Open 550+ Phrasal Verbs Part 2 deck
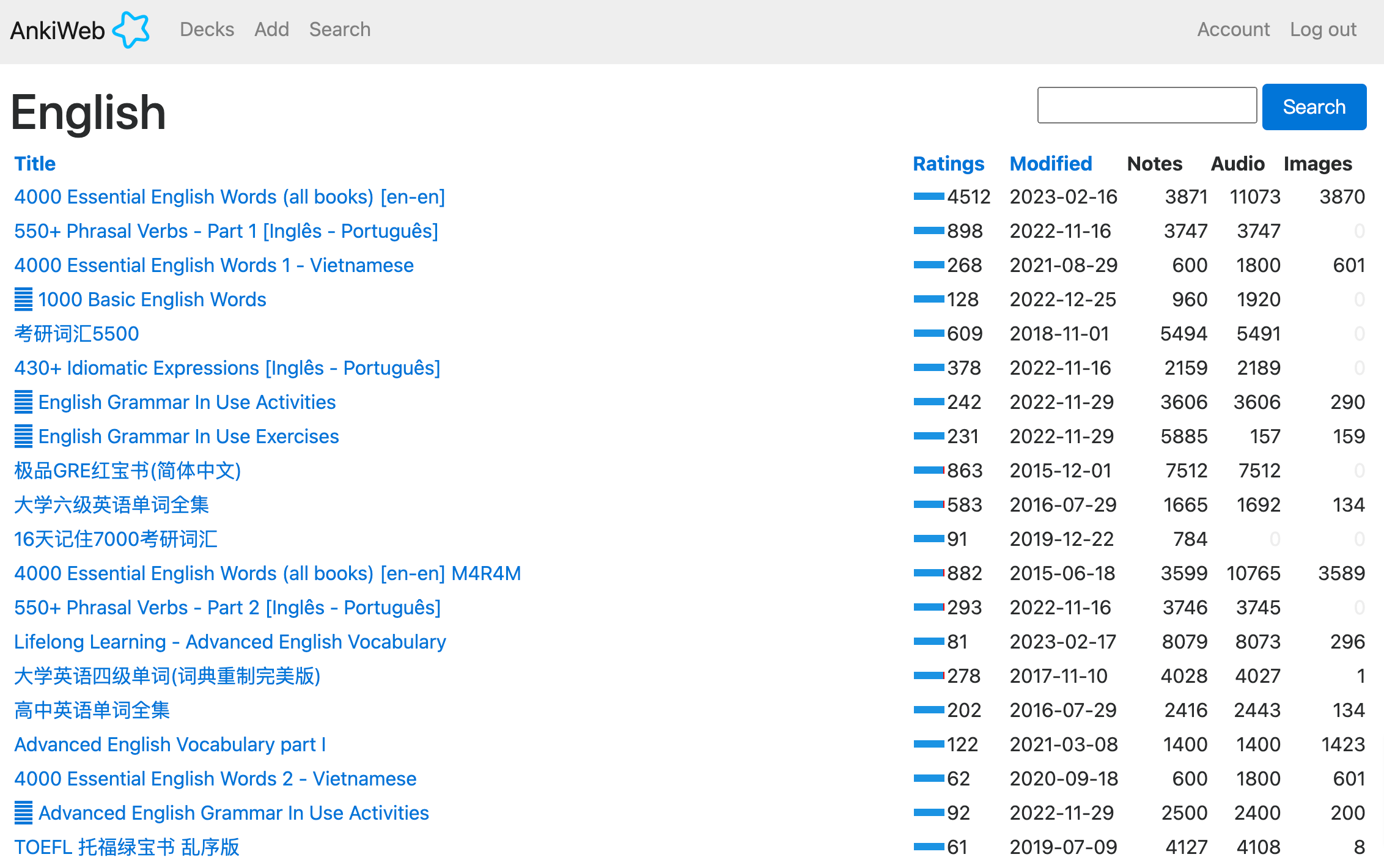The height and width of the screenshot is (868, 1384). pos(227,608)
